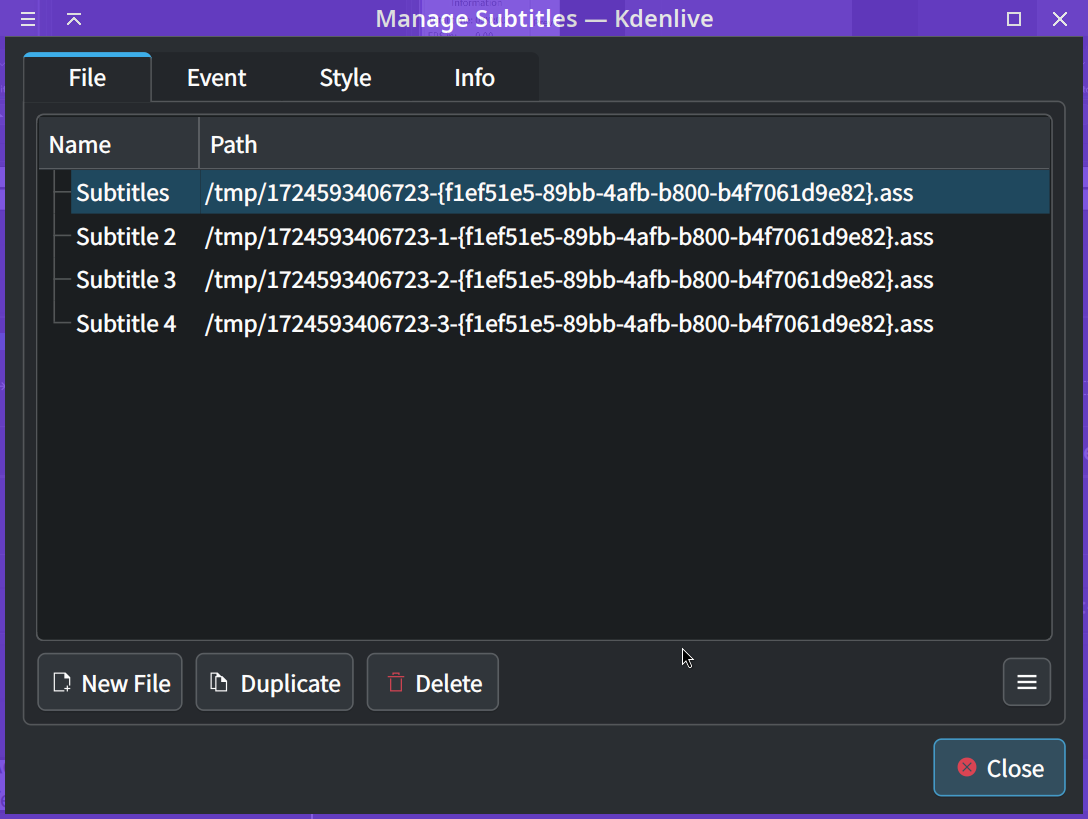Select Subtitle 2 in the list

pyautogui.click(x=126, y=237)
